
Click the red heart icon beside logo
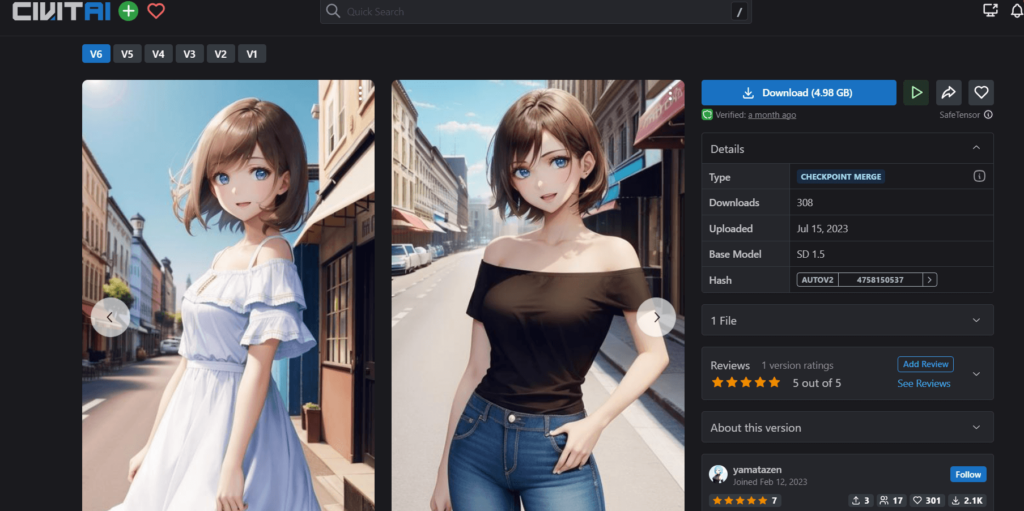click(155, 11)
